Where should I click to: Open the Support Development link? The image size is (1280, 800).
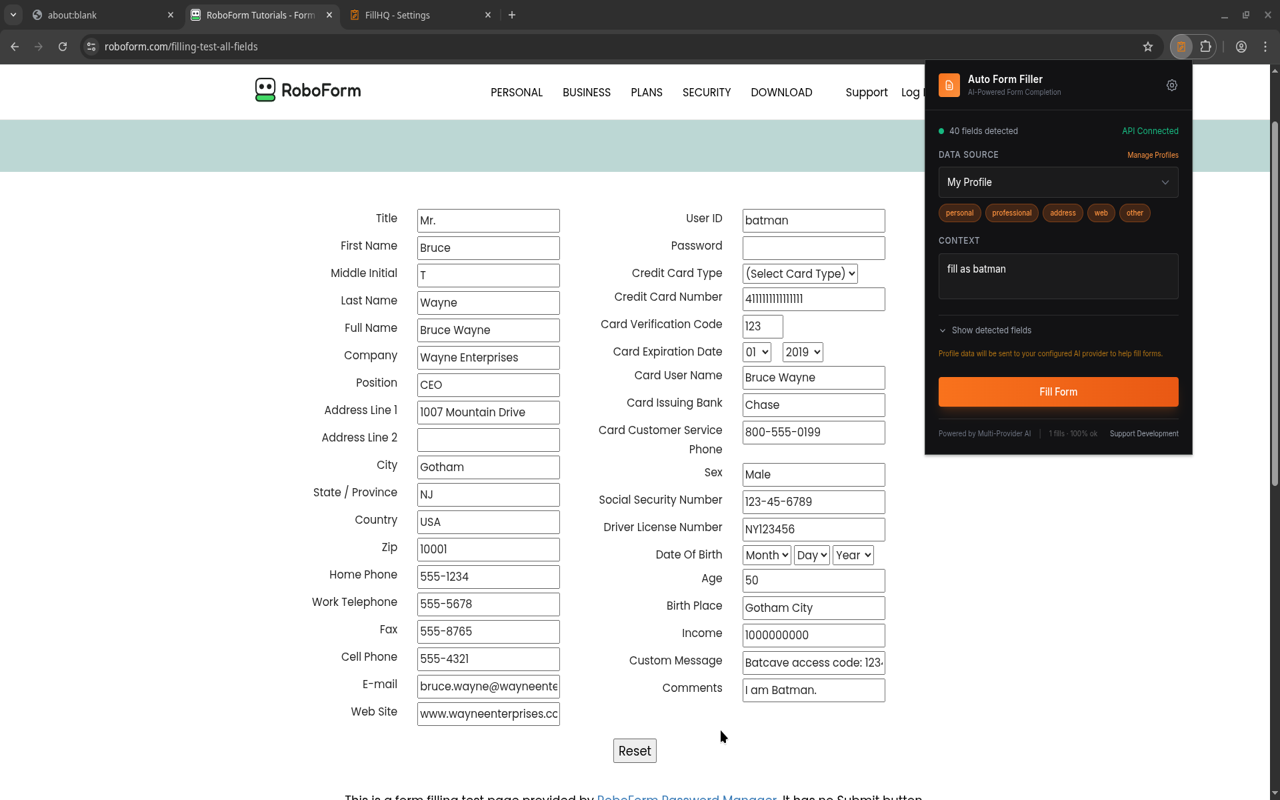tap(1144, 434)
